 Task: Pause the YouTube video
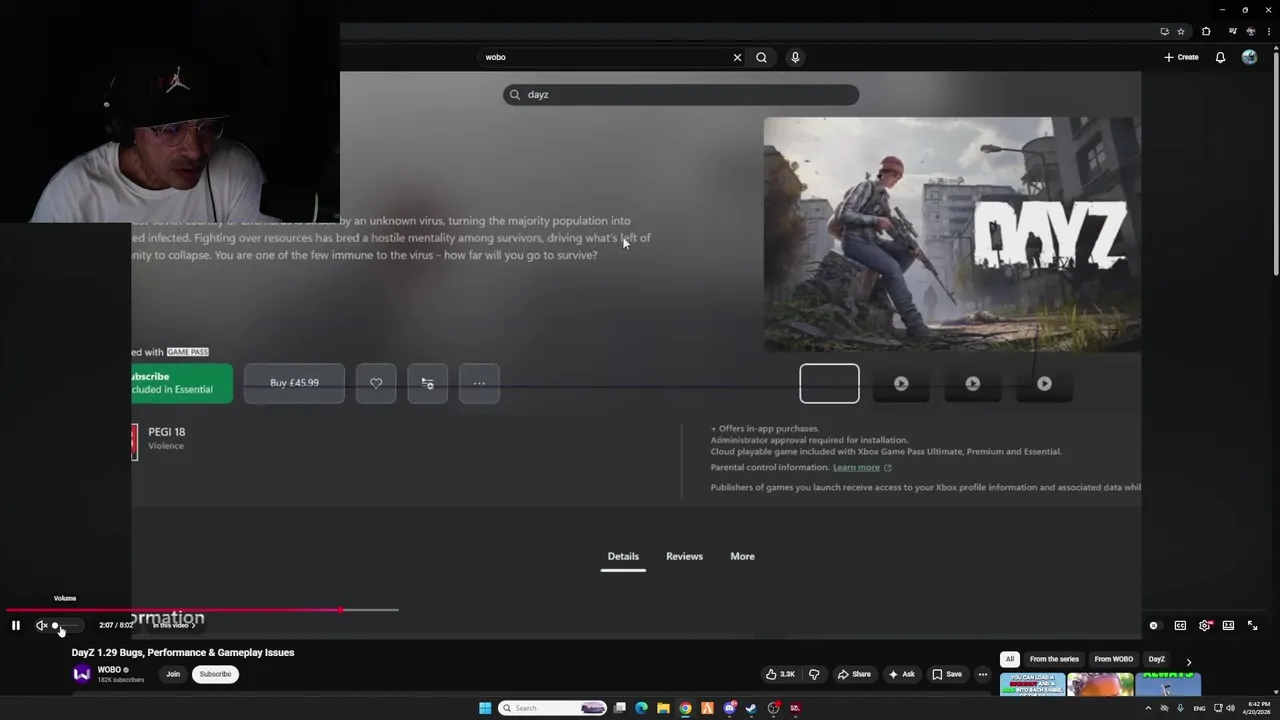pos(16,625)
